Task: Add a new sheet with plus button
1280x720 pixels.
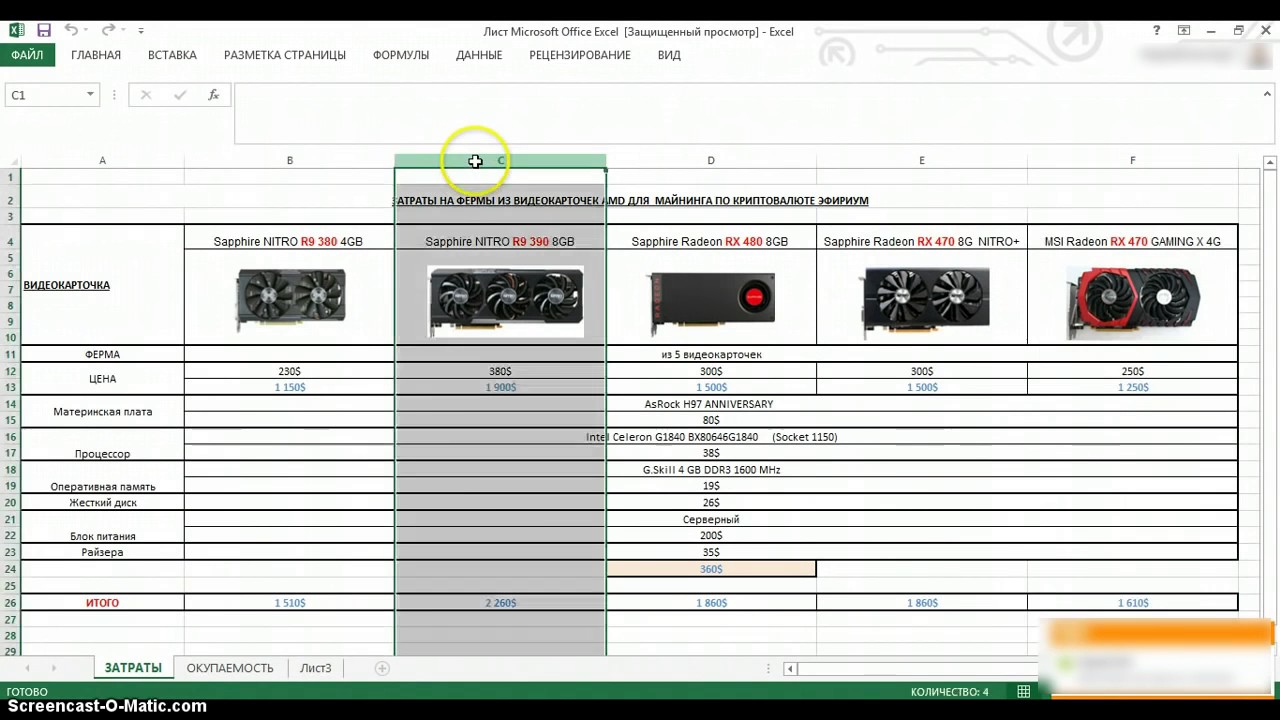Action: 382,668
